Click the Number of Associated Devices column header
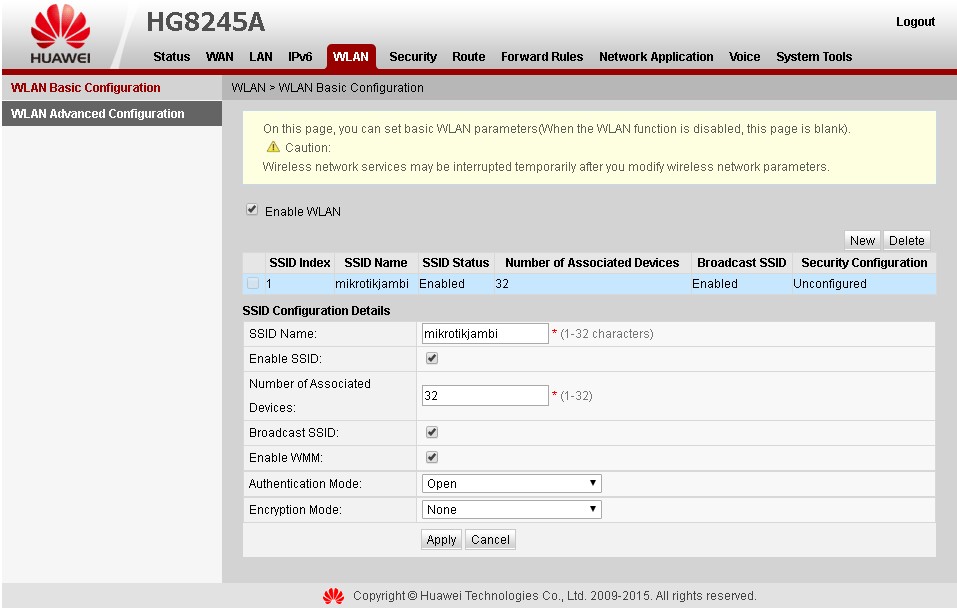This screenshot has width=957, height=609. (592, 263)
